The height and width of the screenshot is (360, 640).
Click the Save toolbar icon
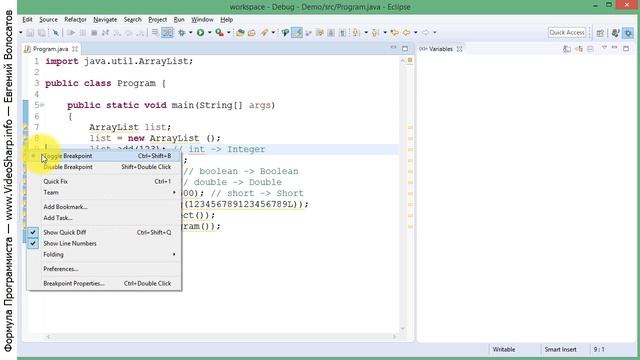pyautogui.click(x=30, y=33)
